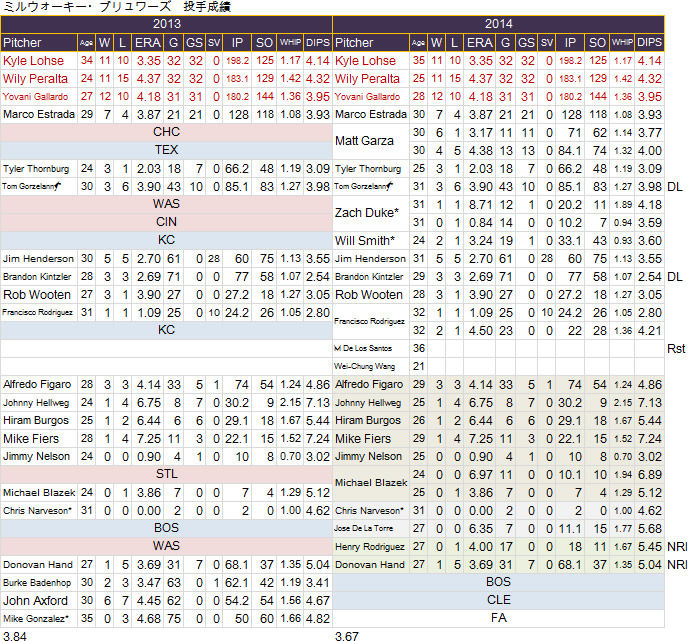Select the DL note beside Tom Gorzelanny
This screenshot has height=641, width=688.
(675, 187)
